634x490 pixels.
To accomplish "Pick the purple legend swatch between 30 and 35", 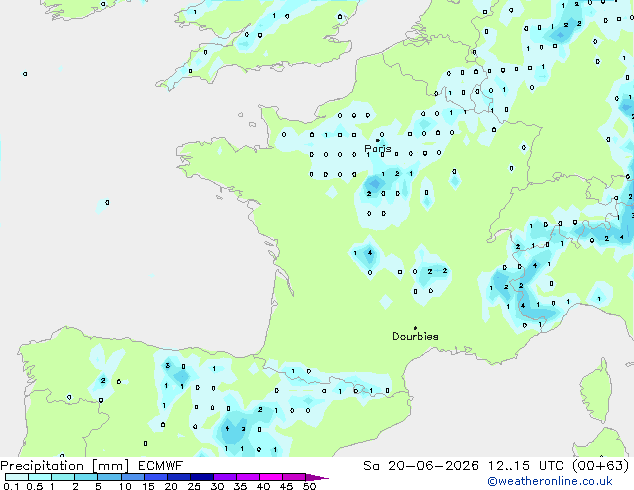I will coord(225,477).
